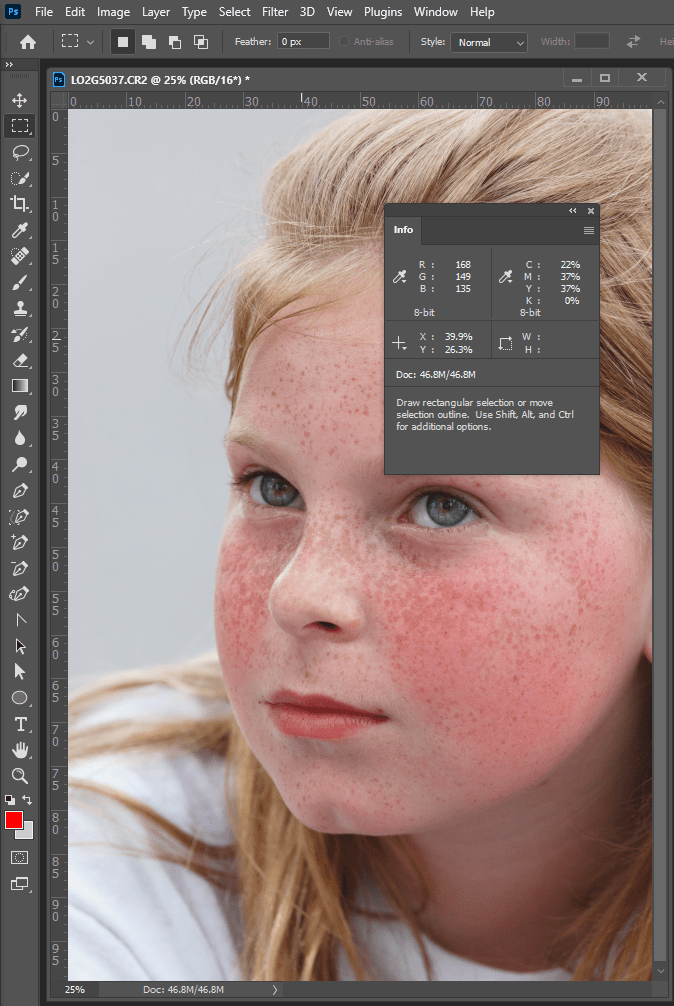Viewport: 674px width, 1006px height.
Task: Select the Blur tool
Action: tap(20, 438)
